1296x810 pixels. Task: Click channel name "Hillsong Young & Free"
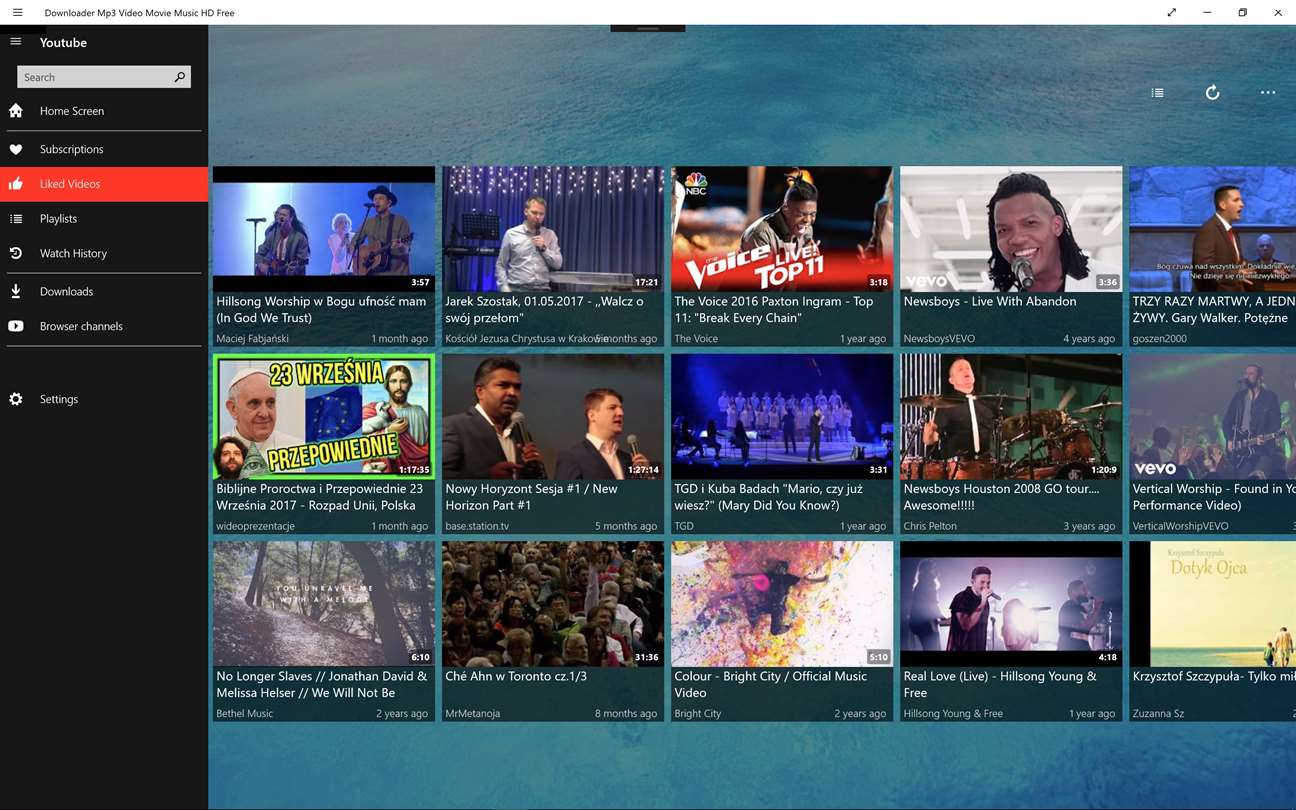953,714
